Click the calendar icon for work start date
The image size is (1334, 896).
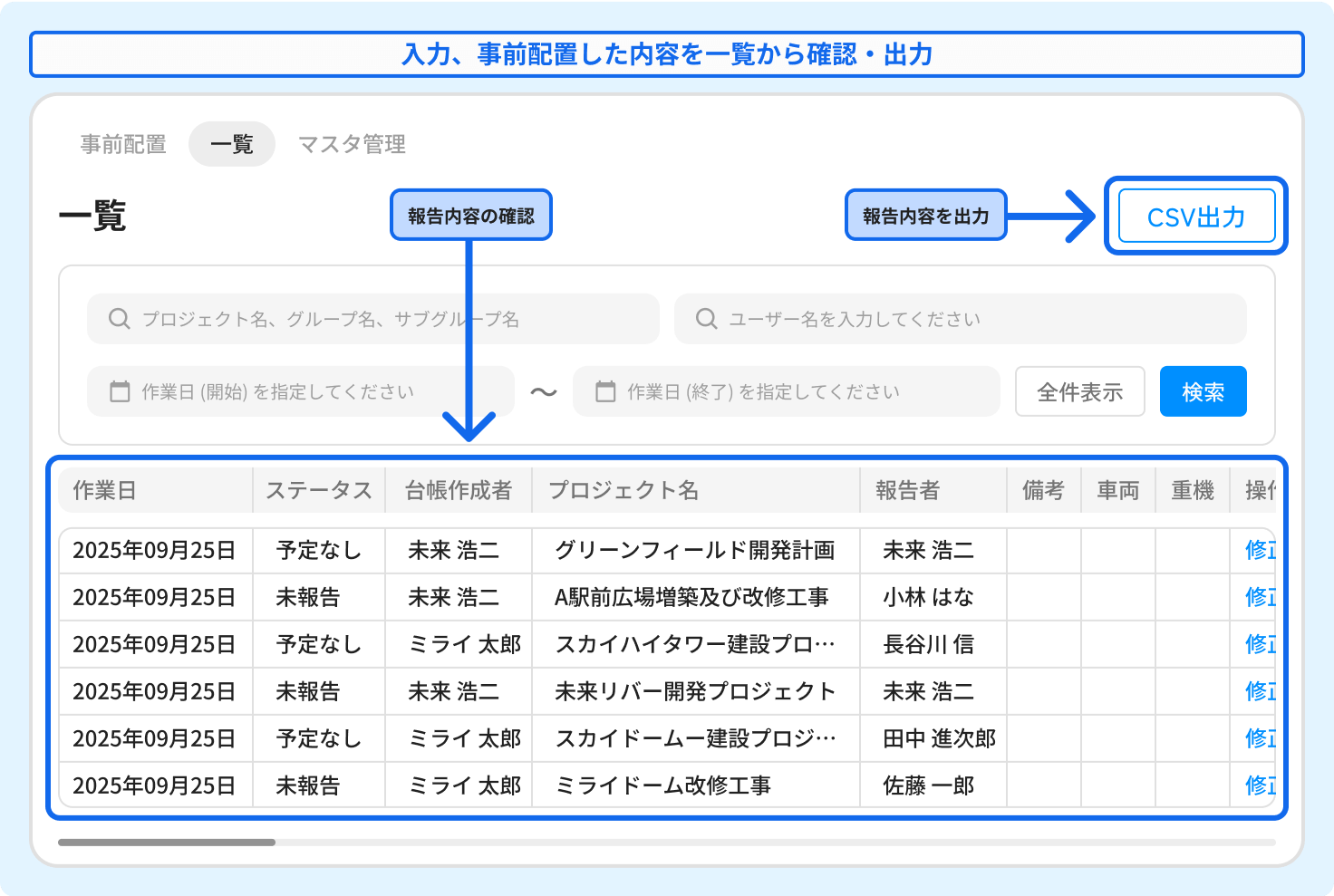[120, 391]
